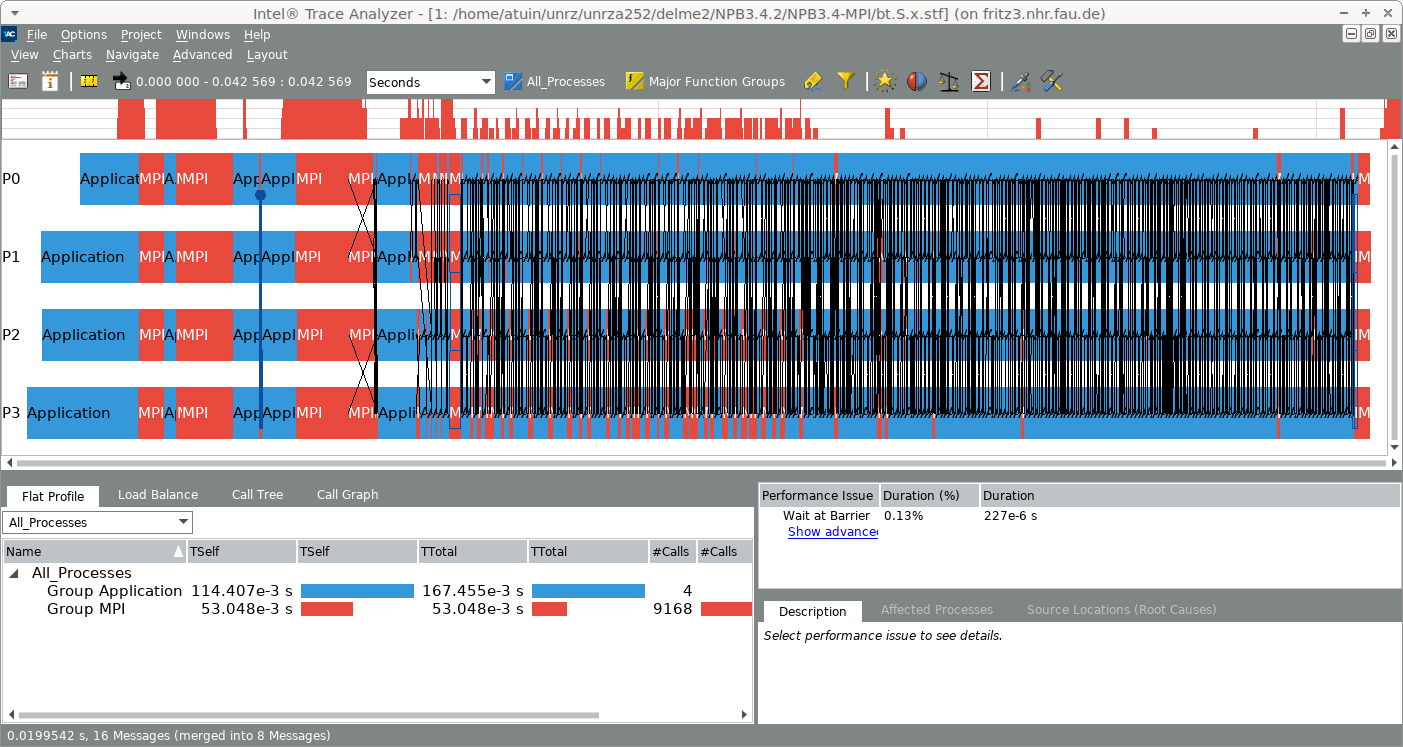The width and height of the screenshot is (1403, 747).
Task: Click the P2 process label
Action: click(11, 335)
